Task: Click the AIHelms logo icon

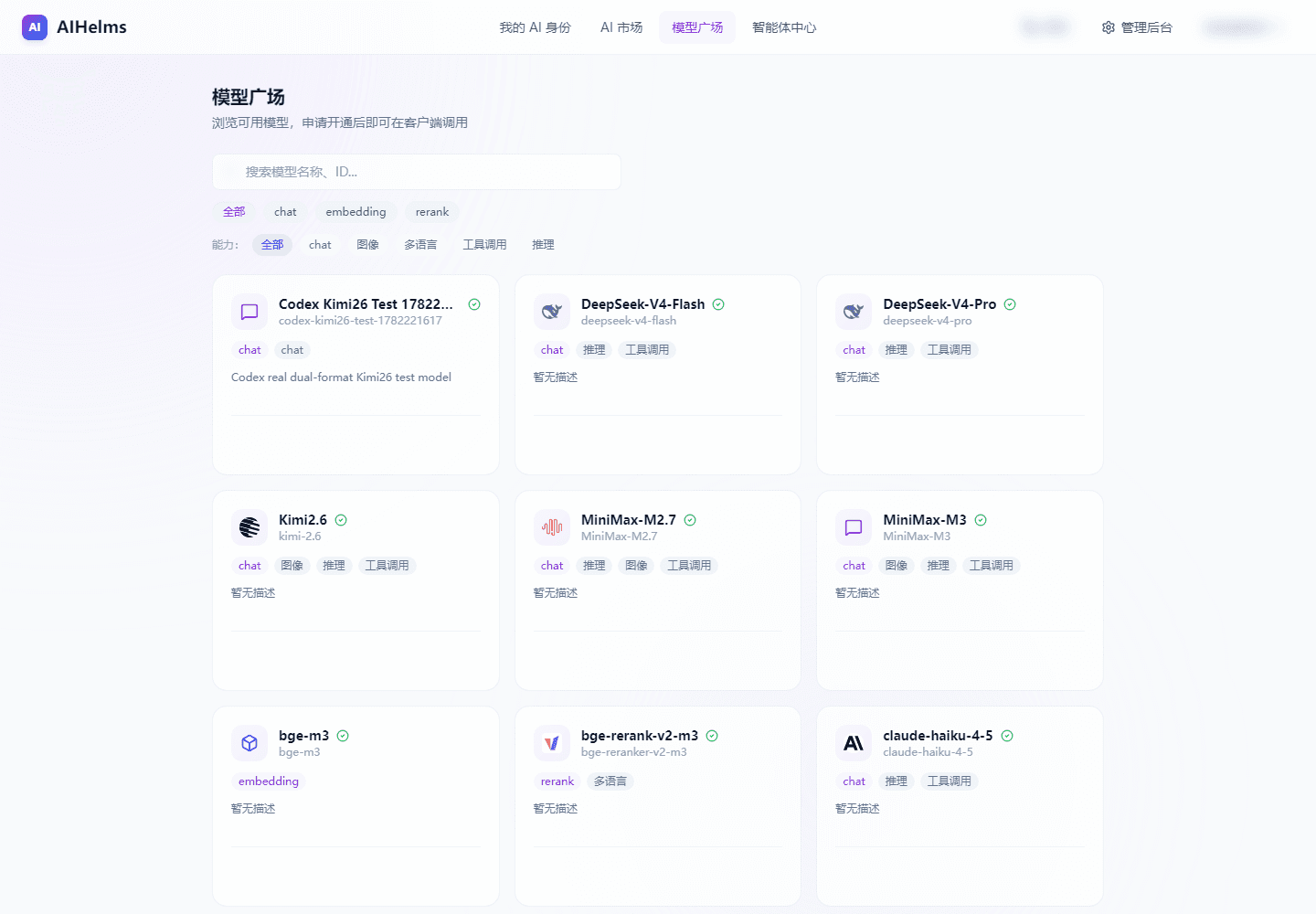Action: click(35, 27)
